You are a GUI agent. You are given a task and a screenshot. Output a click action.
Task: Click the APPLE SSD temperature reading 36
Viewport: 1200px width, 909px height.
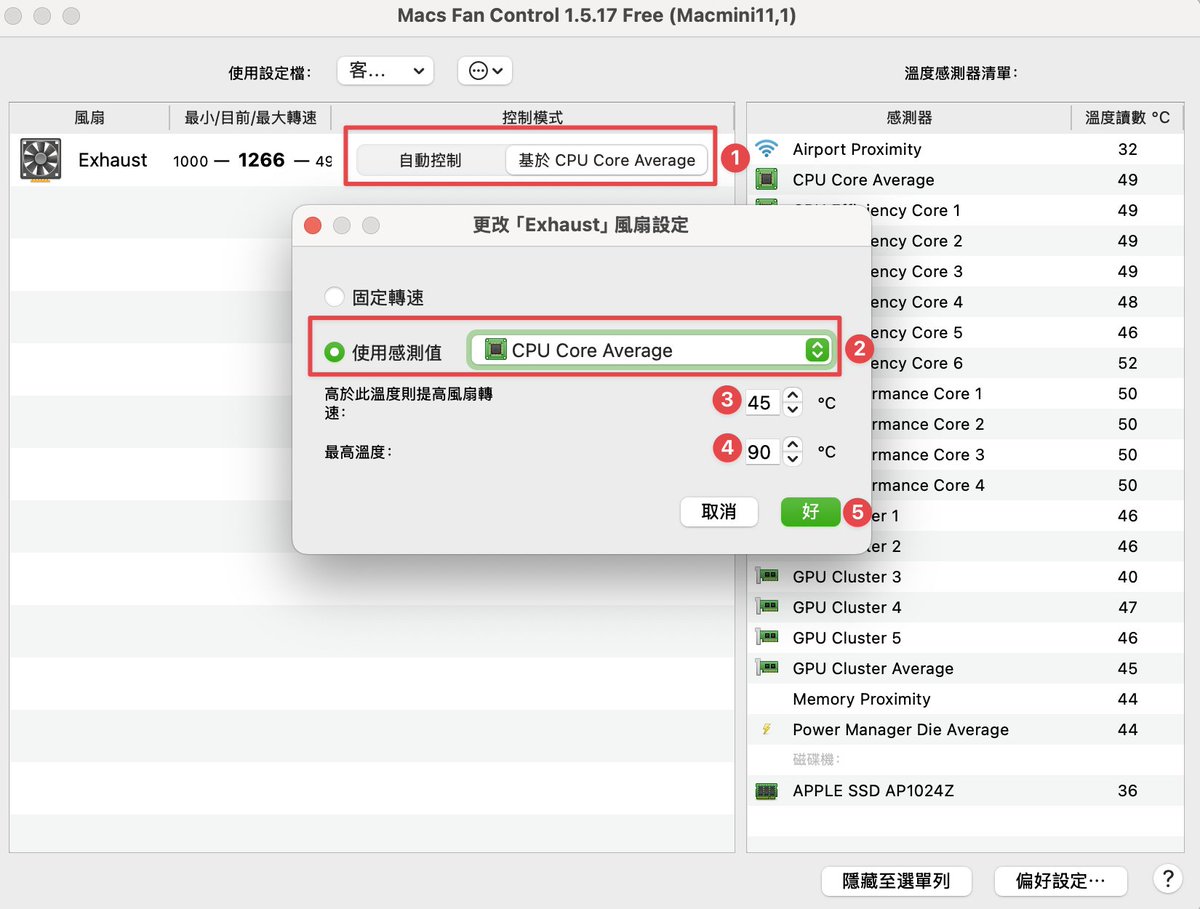click(1127, 791)
